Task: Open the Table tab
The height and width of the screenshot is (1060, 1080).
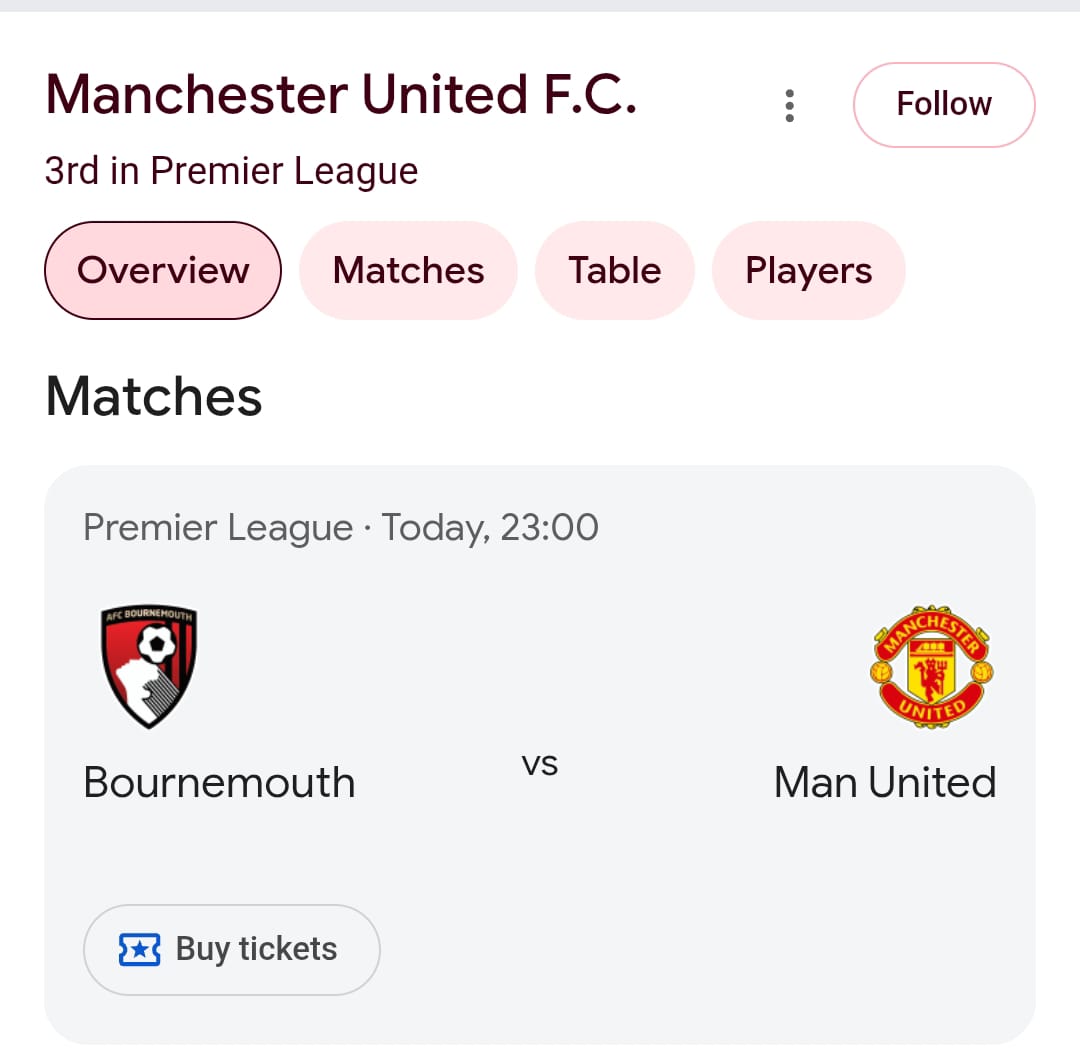Action: point(614,270)
